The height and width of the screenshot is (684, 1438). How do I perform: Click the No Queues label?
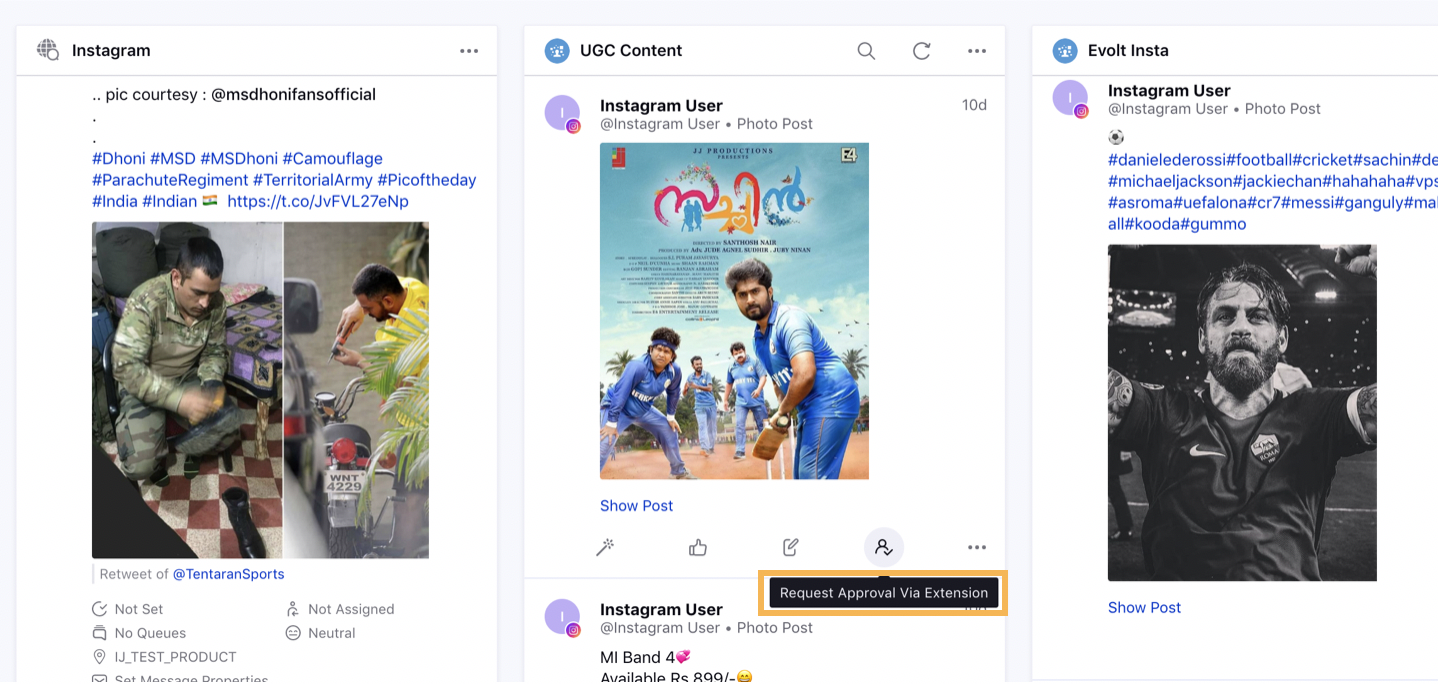tap(150, 633)
